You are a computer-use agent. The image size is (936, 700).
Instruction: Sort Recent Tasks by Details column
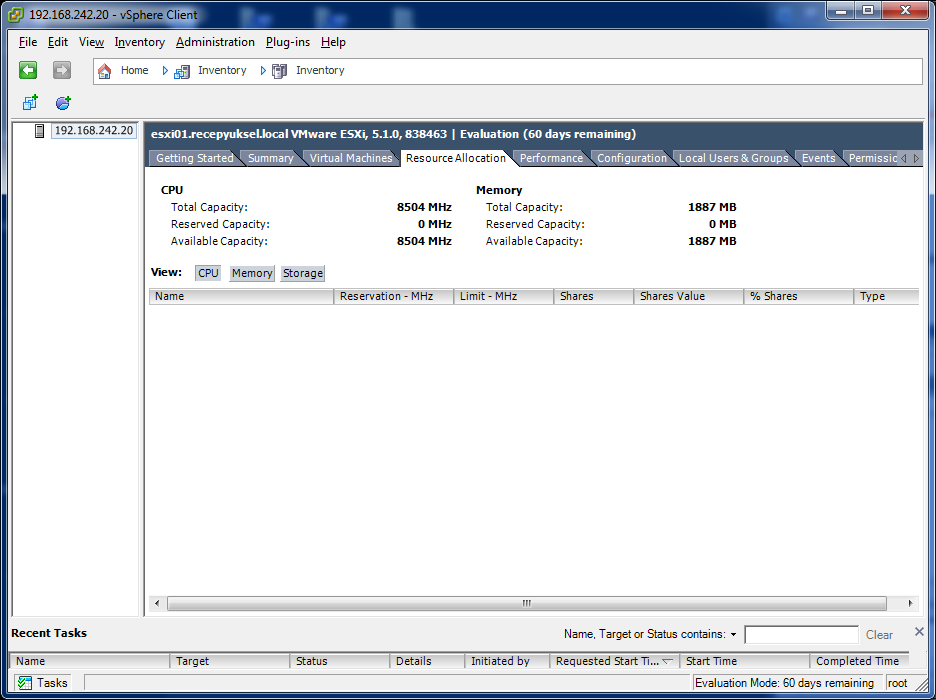[x=427, y=661]
